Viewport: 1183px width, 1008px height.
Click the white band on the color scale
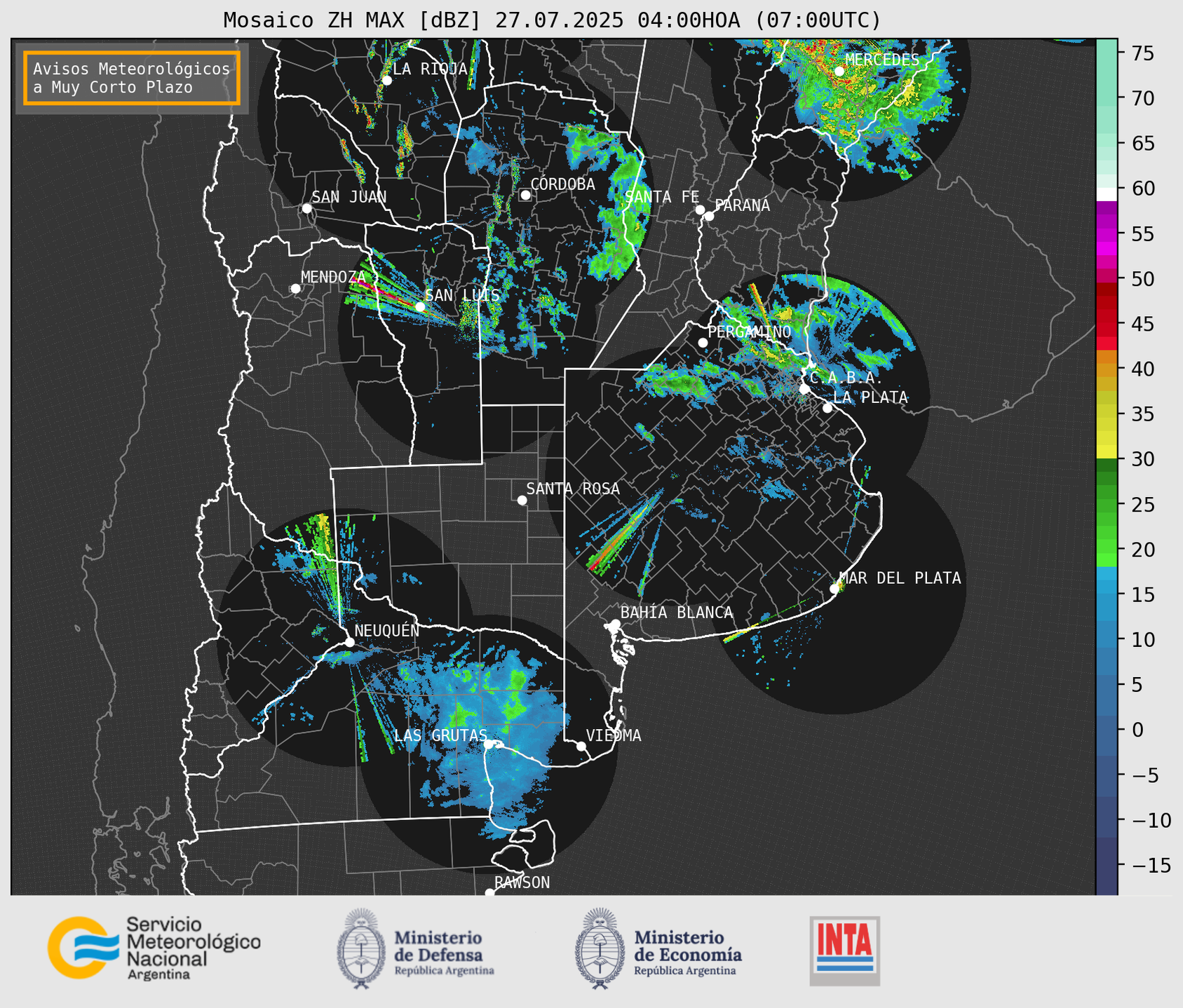click(x=1107, y=194)
